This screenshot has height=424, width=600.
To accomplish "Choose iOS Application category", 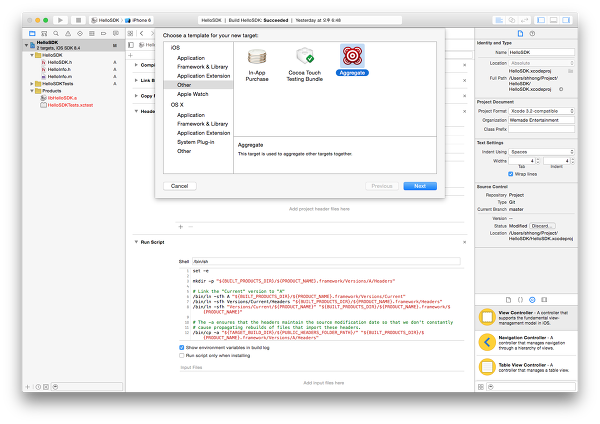I will click(191, 58).
